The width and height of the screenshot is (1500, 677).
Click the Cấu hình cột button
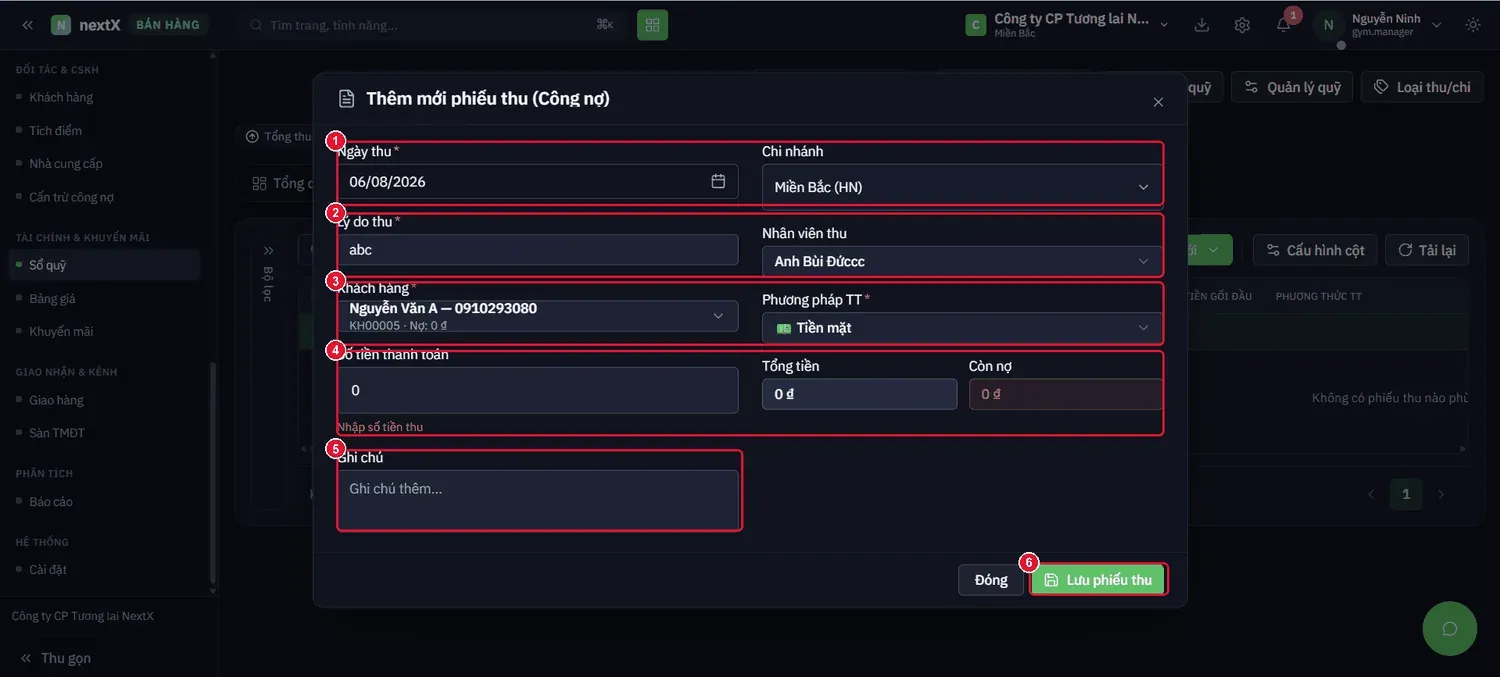tap(1315, 250)
